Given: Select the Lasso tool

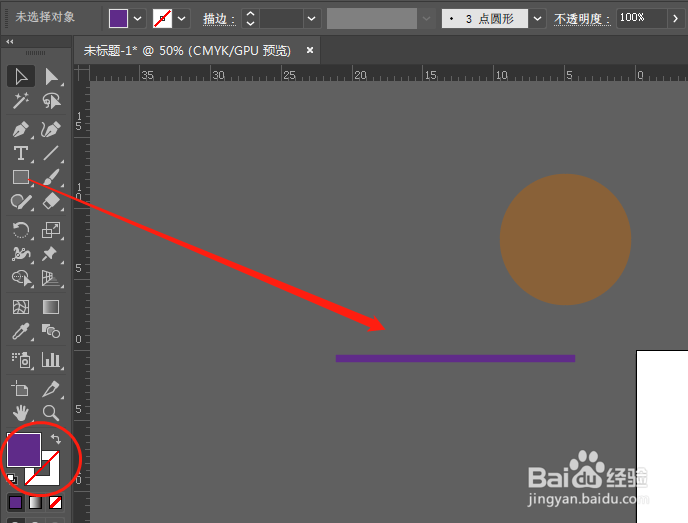Looking at the screenshot, I should click(51, 101).
